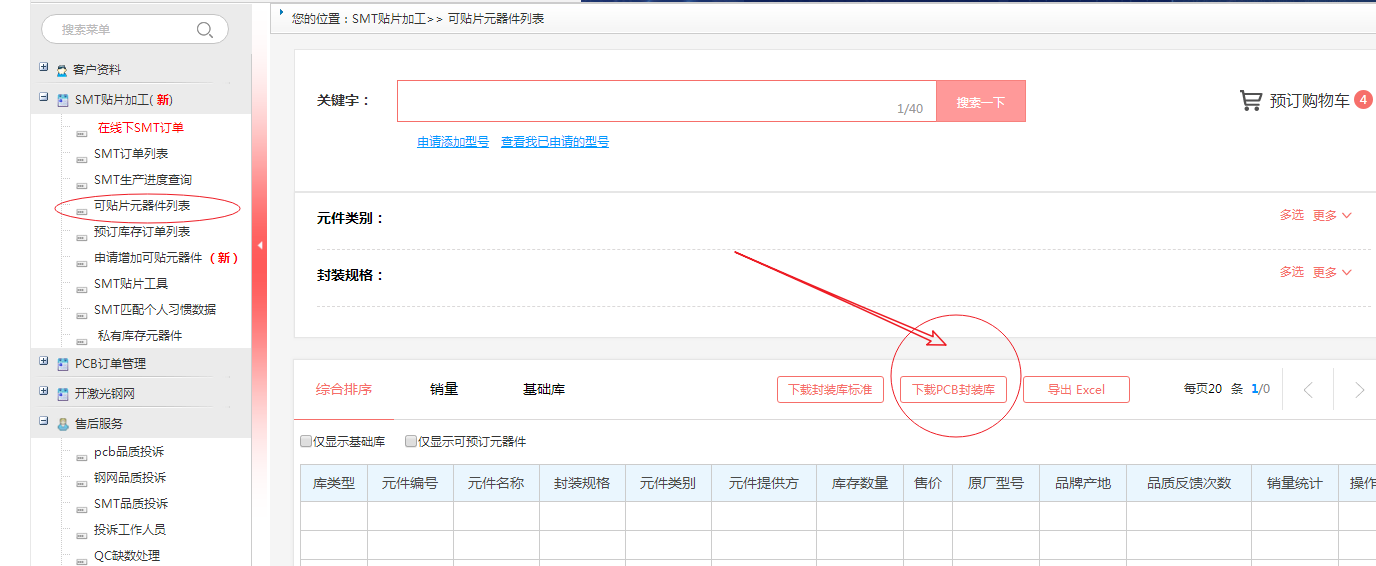
Task: Open the 申请添加型号 link
Action: pyautogui.click(x=453, y=142)
